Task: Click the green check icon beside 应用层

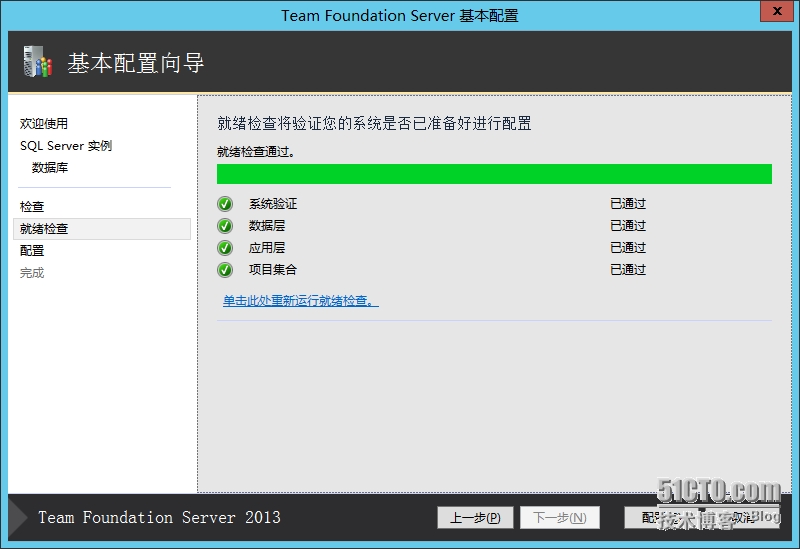Action: pos(225,248)
